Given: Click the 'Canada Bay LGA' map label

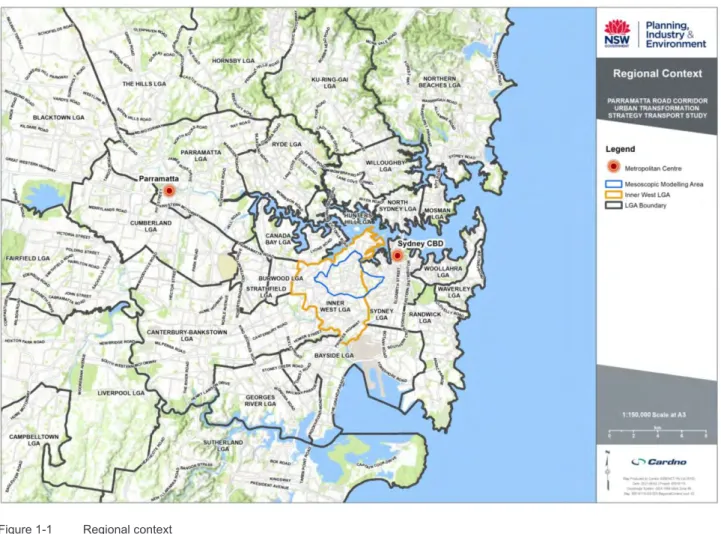Looking at the screenshot, I should (x=278, y=238).
